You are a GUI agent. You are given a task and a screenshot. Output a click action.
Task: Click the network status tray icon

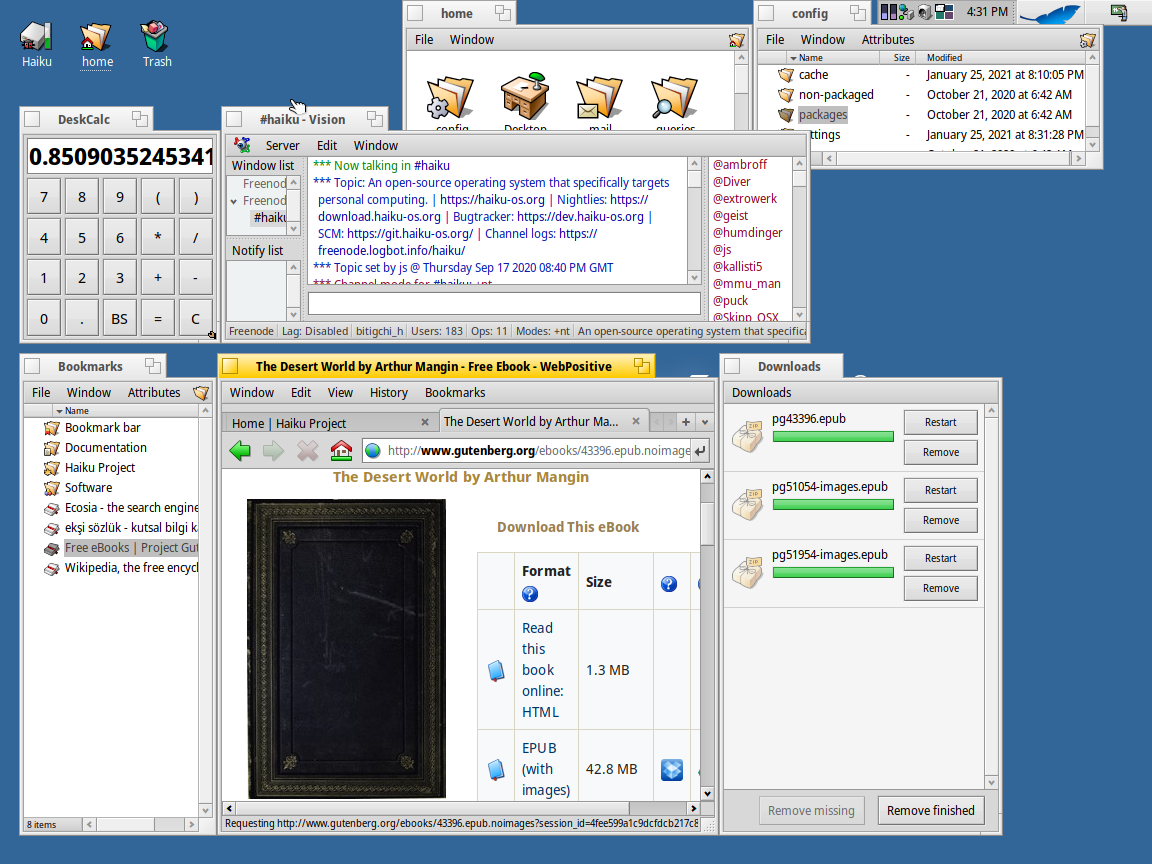(x=906, y=12)
